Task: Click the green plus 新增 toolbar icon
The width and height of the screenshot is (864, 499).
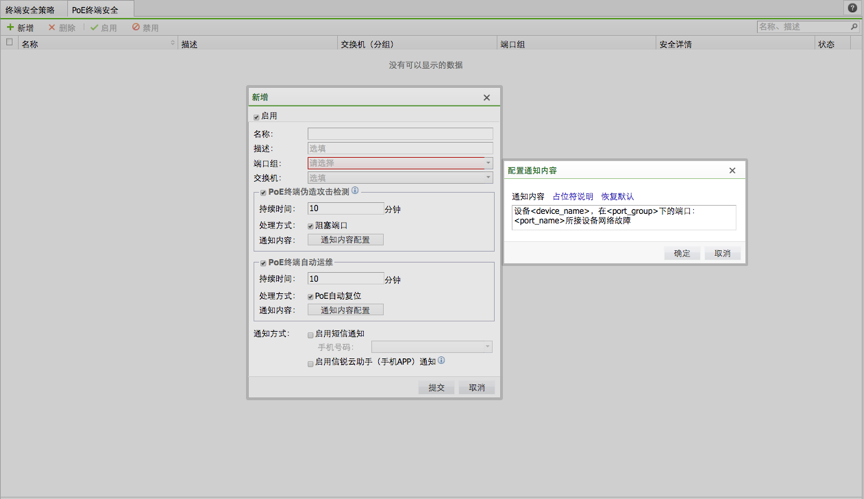Action: point(11,27)
